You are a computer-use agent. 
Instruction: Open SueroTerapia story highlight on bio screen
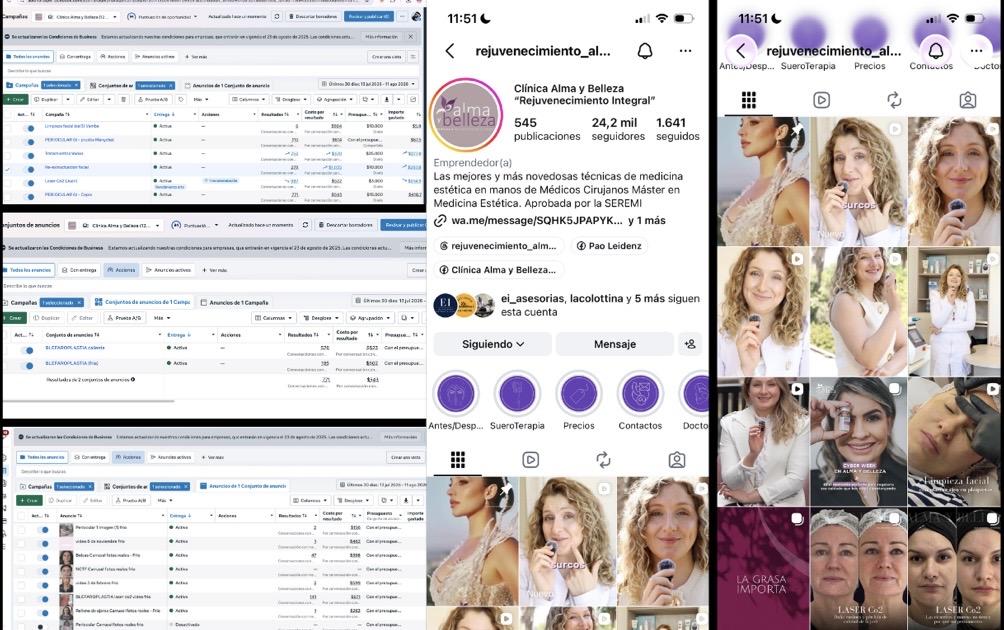[x=517, y=394]
